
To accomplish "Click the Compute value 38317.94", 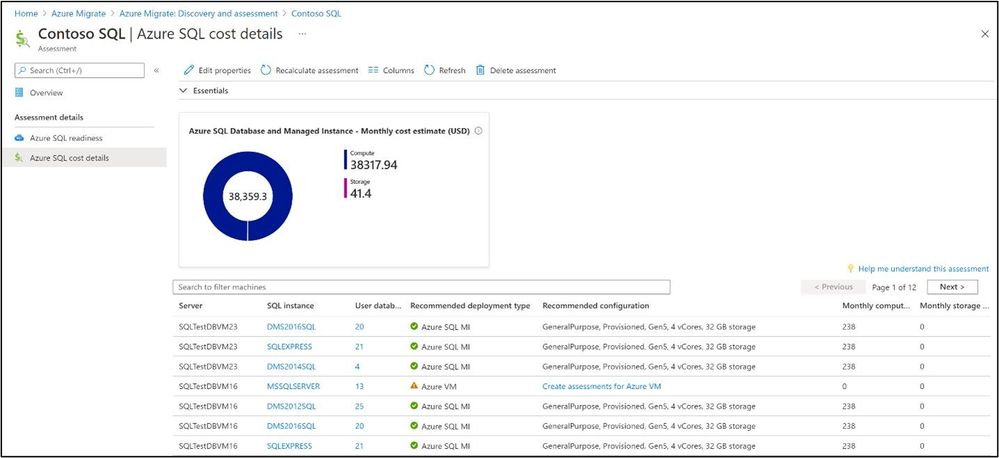I will (x=374, y=165).
